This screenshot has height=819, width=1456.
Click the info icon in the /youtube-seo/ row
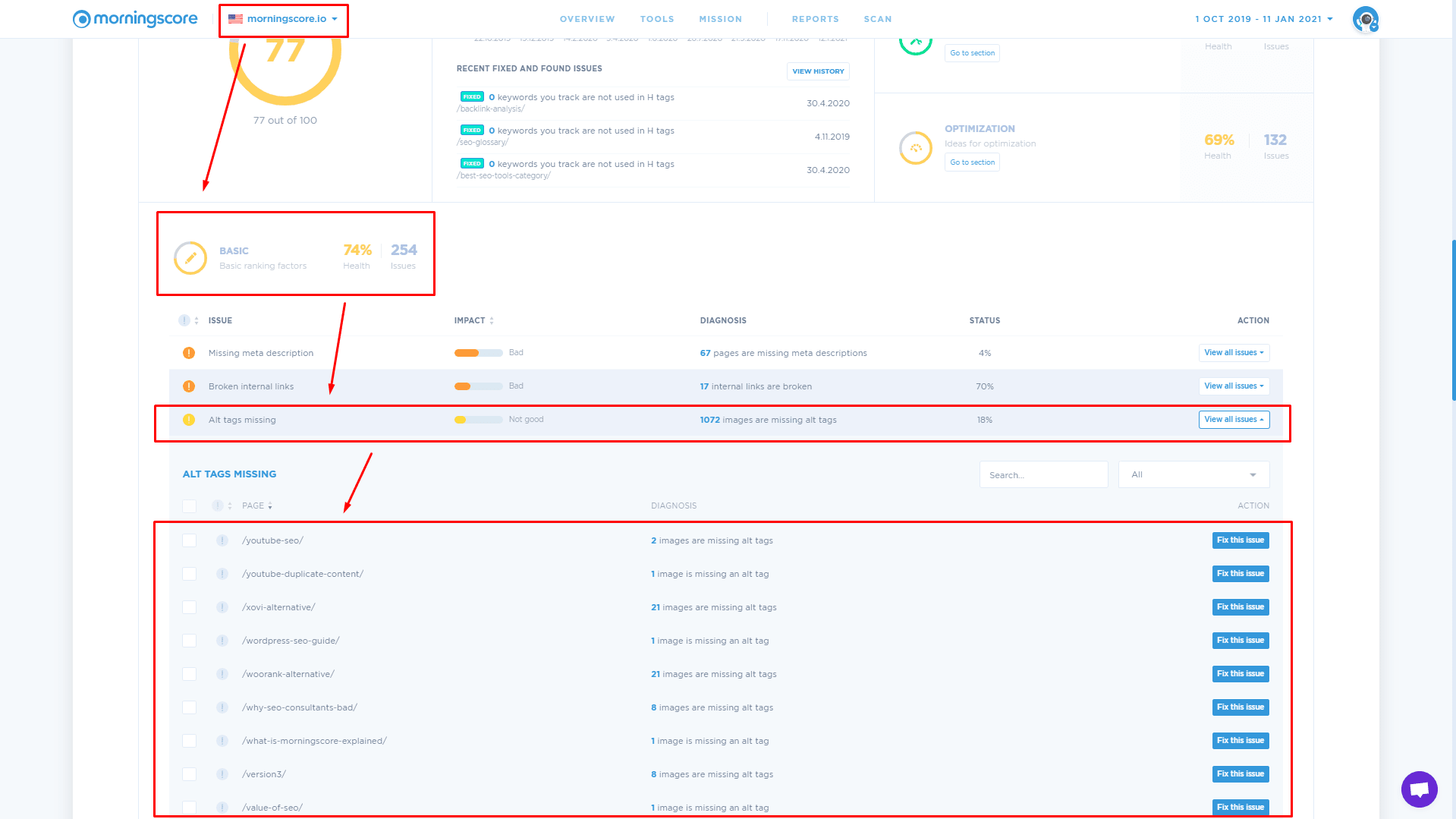222,540
